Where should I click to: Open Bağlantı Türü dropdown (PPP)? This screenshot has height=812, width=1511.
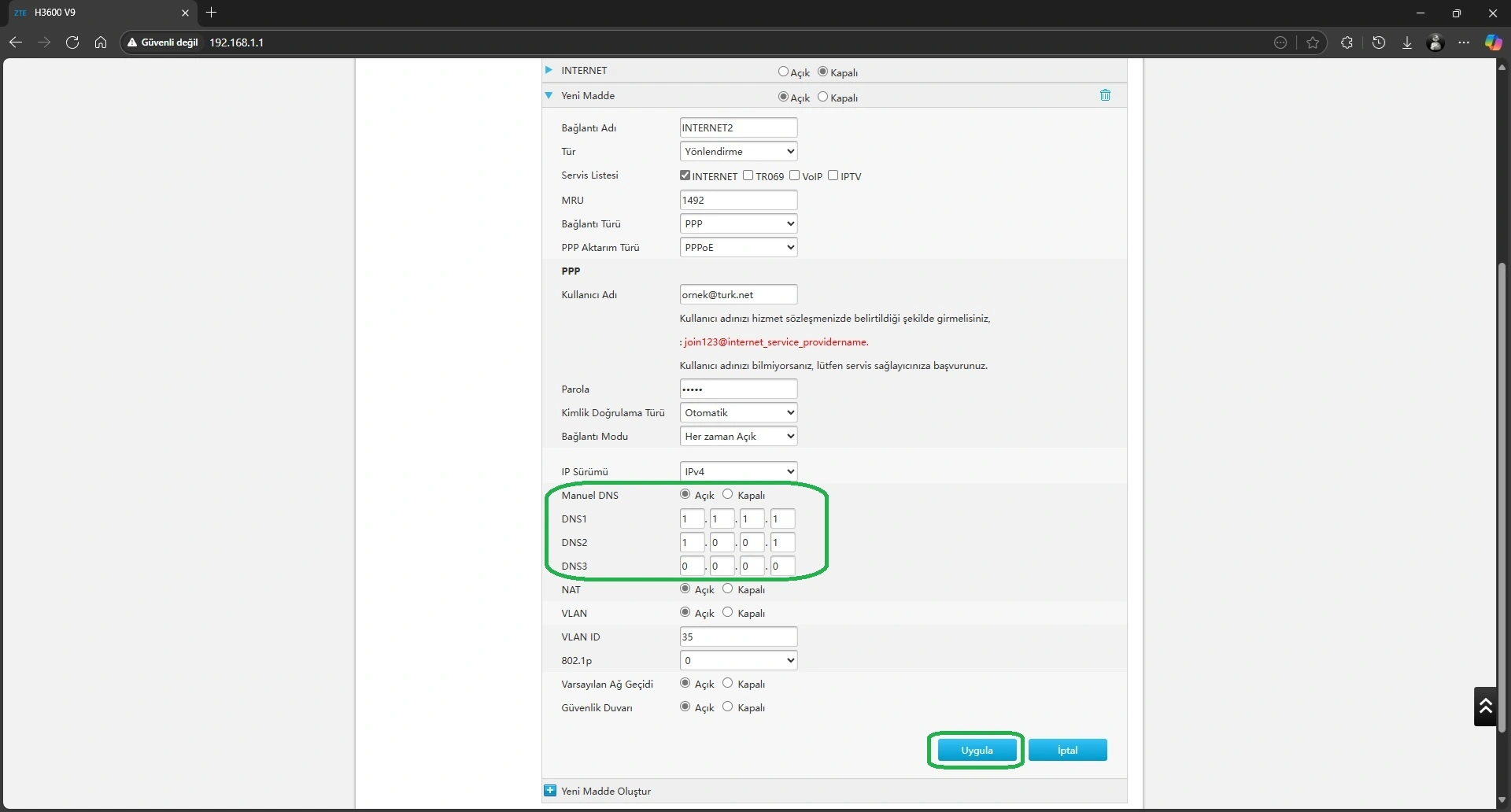738,223
